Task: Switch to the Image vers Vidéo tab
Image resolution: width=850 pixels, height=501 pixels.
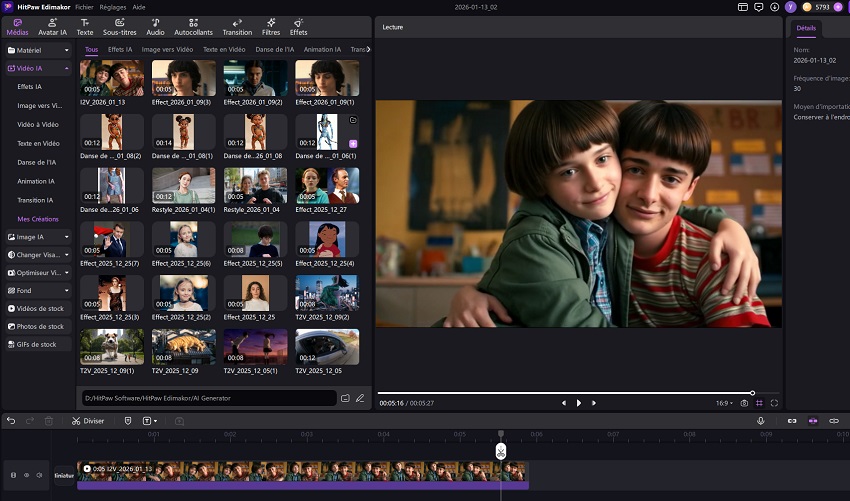Action: (x=167, y=49)
